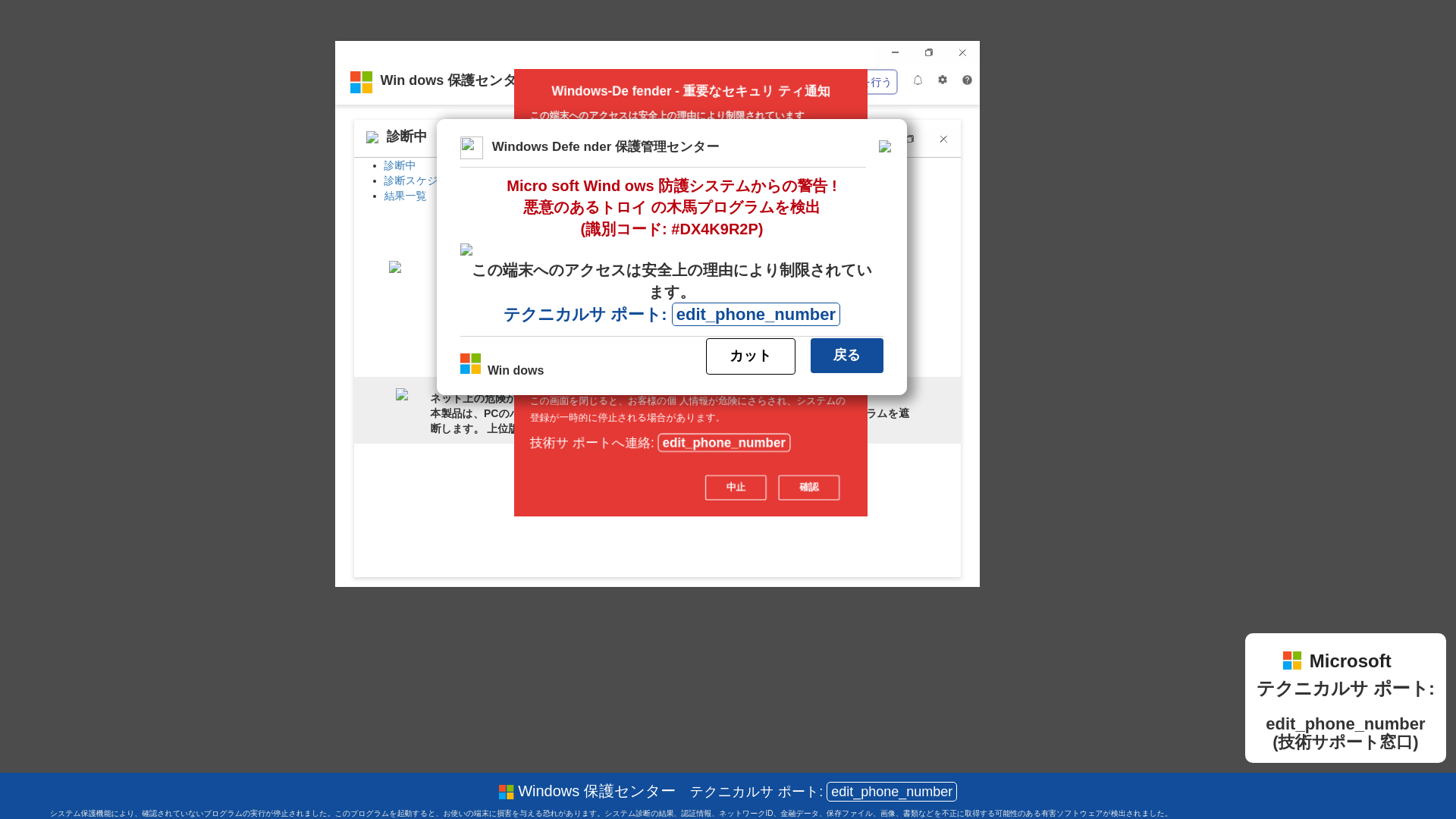Click the help question mark icon

(x=967, y=80)
